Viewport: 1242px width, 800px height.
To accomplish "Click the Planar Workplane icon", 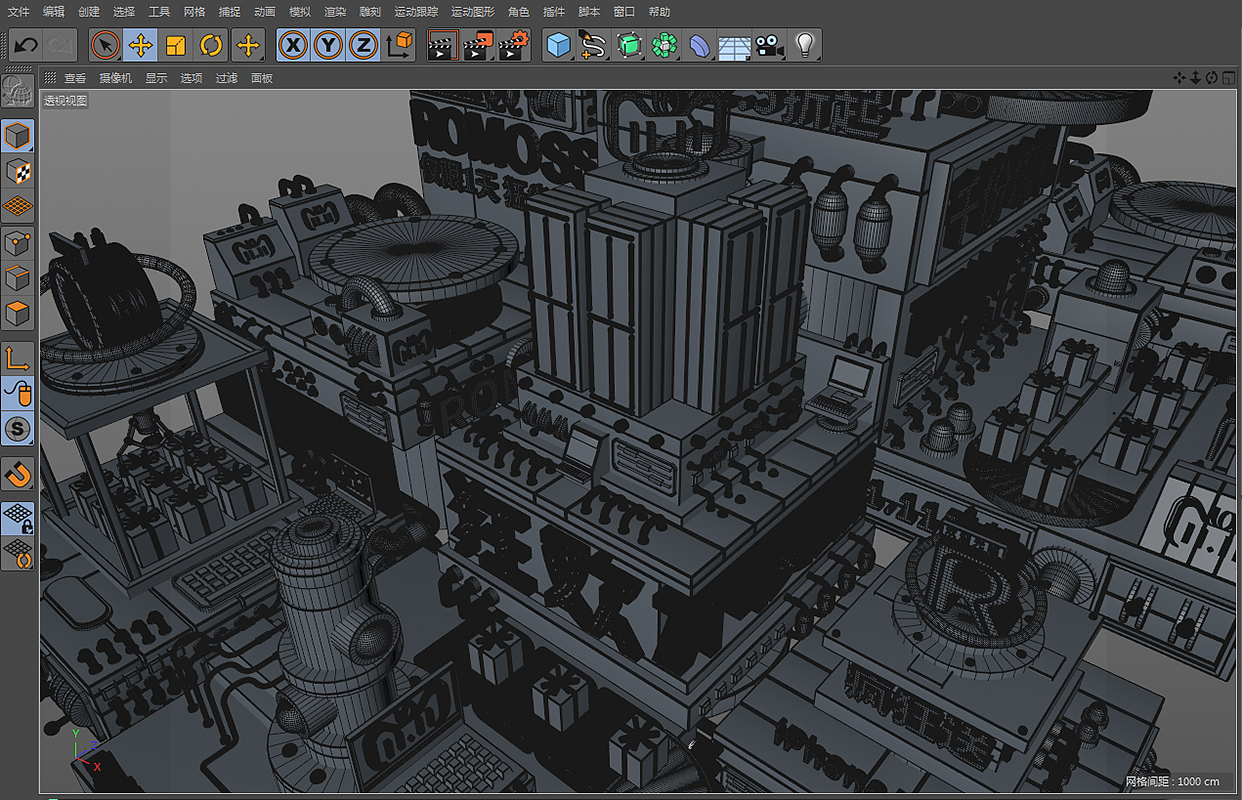I will point(17,553).
